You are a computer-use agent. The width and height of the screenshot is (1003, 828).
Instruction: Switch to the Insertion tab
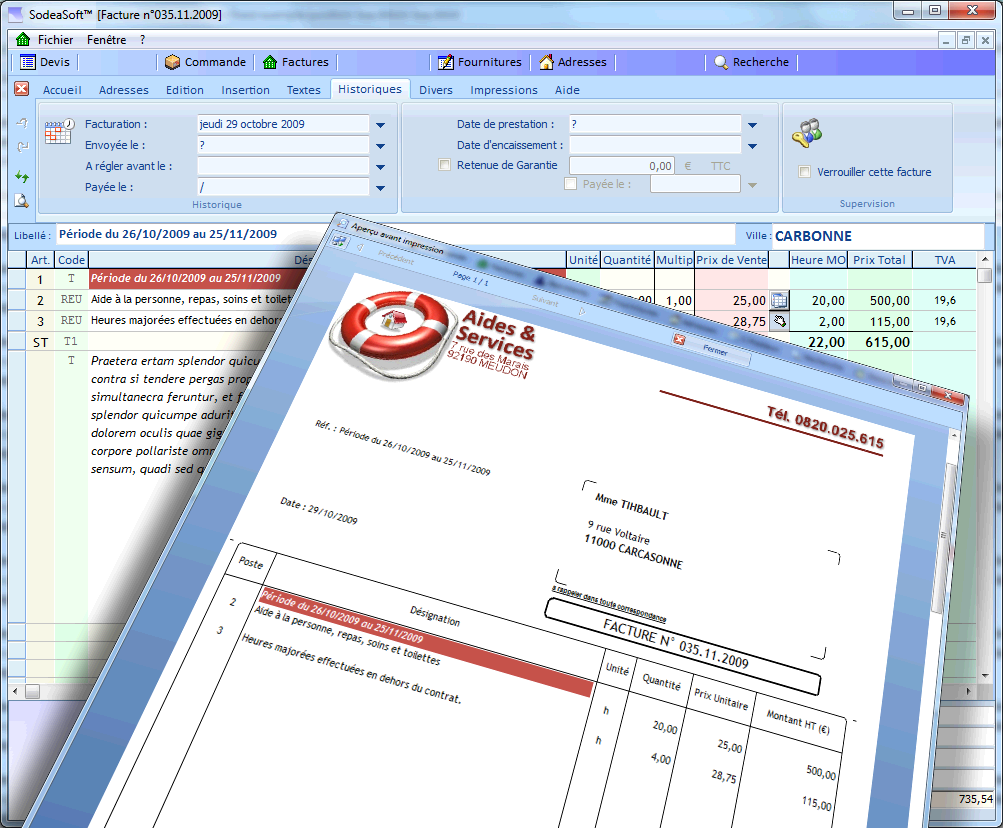pos(246,90)
